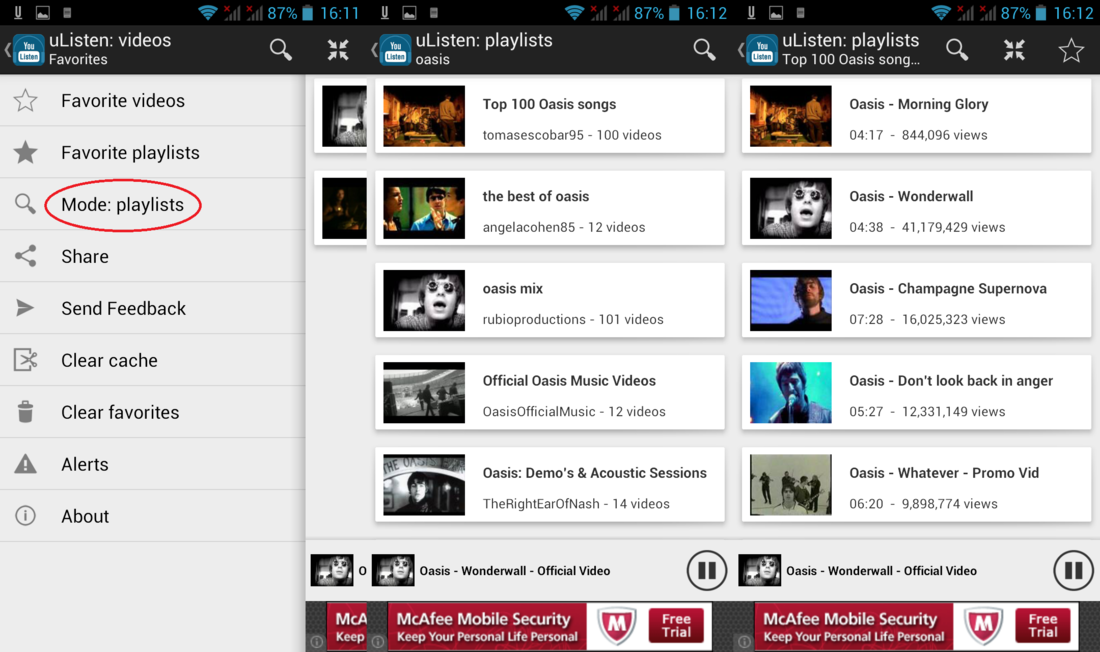Tap the share icon in the sidebar

(25, 255)
